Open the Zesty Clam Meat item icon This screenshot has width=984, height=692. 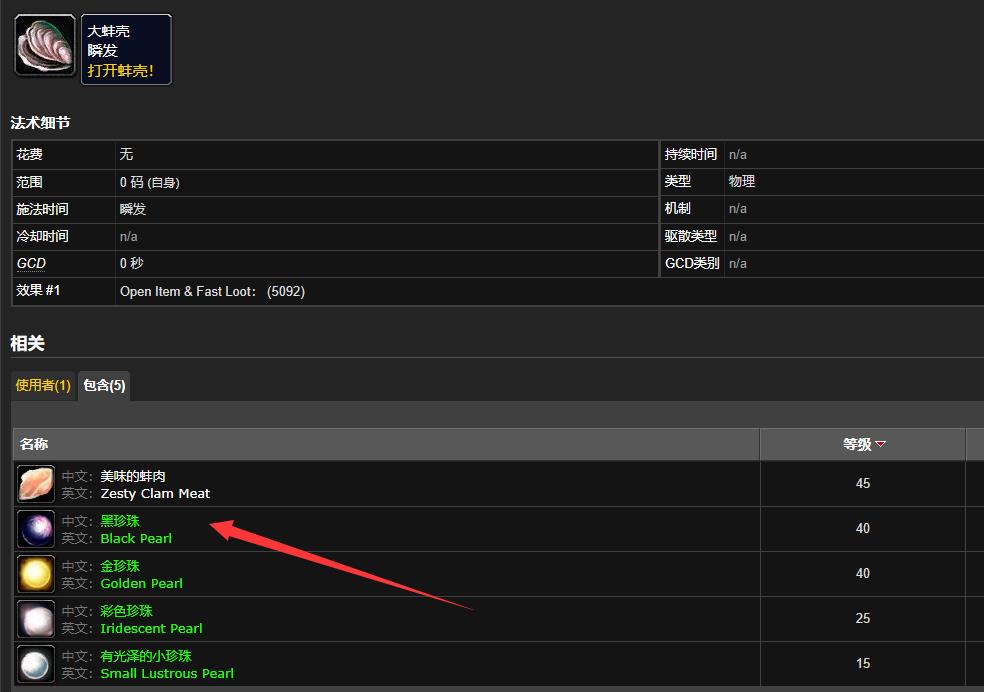coord(36,484)
